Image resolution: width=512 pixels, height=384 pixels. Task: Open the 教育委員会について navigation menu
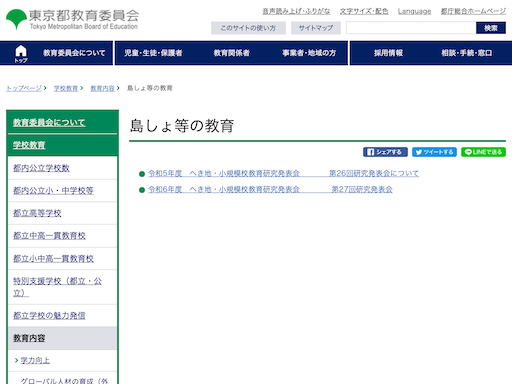[x=74, y=53]
